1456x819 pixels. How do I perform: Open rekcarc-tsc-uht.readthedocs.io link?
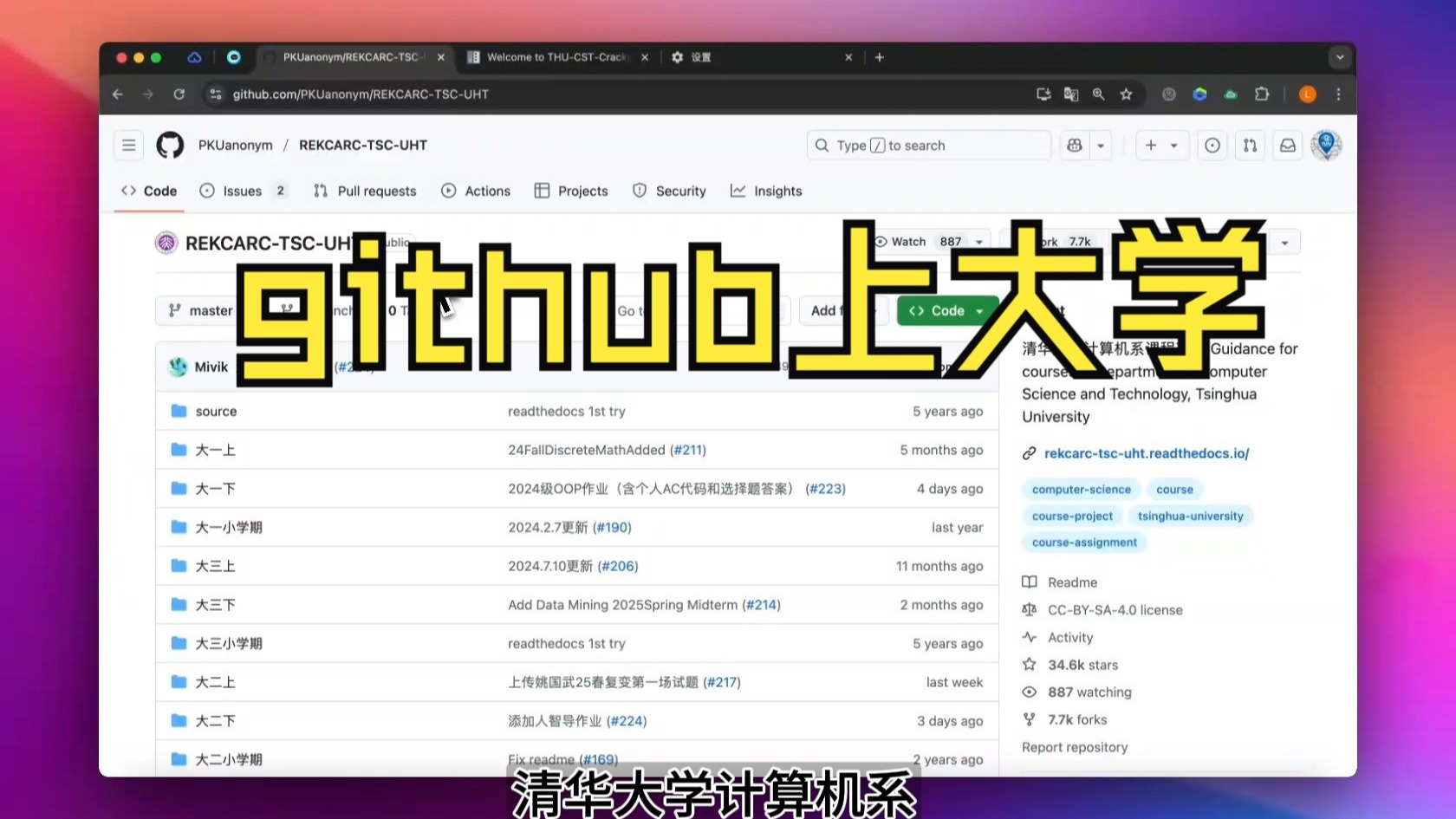coord(1147,453)
